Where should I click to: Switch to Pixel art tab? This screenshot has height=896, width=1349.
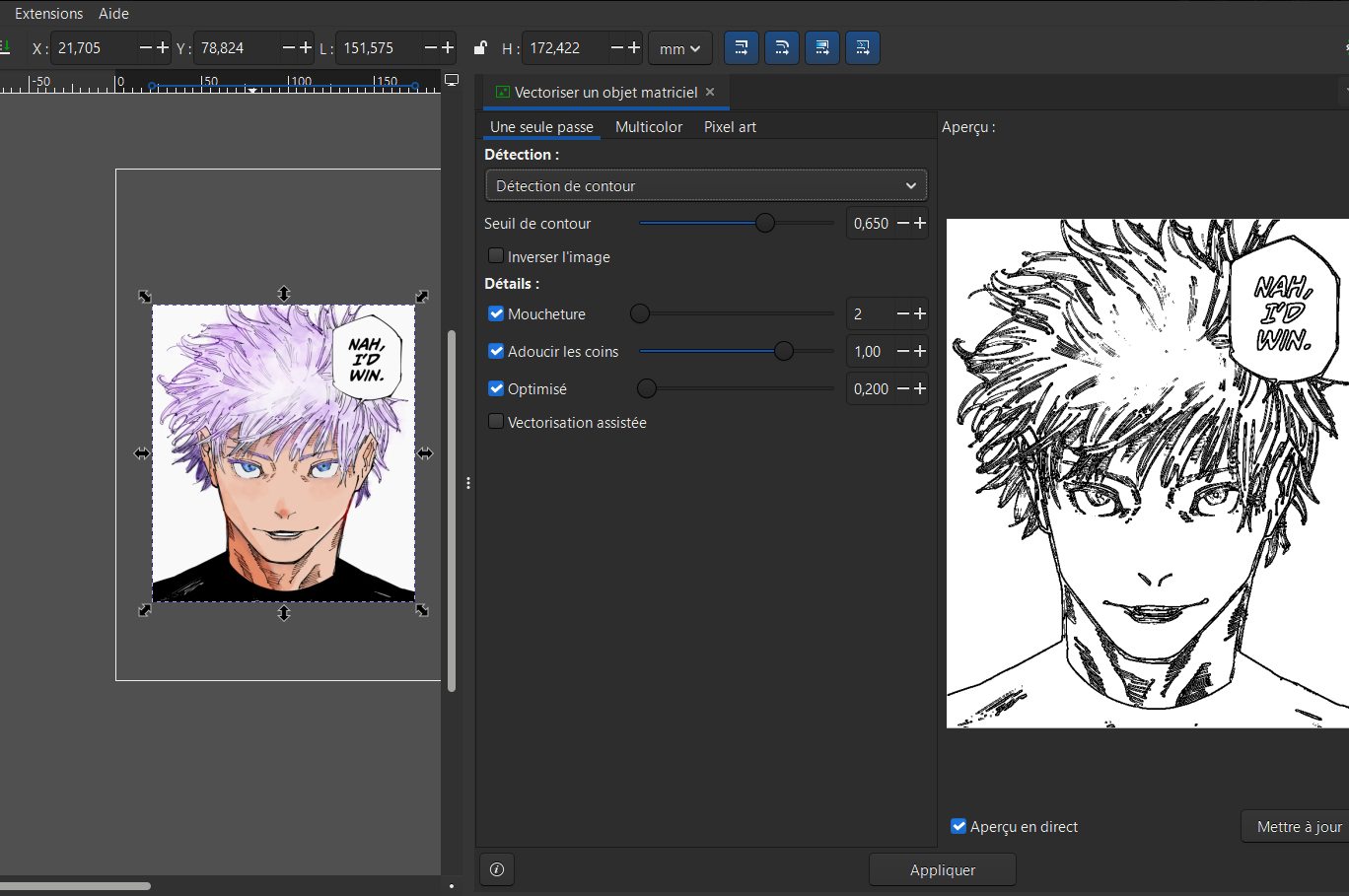click(x=730, y=126)
